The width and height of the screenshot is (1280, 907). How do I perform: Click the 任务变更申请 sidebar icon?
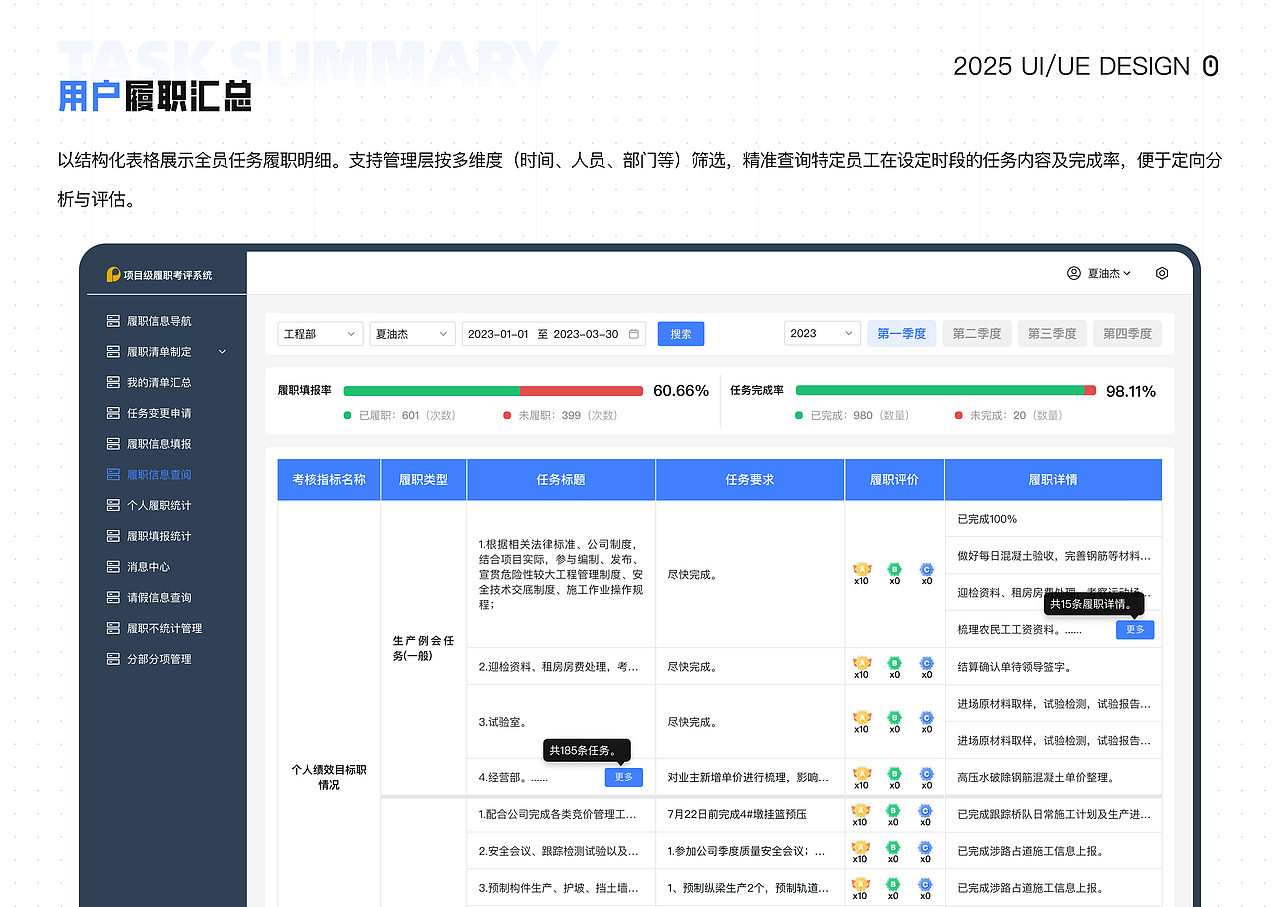coord(113,413)
